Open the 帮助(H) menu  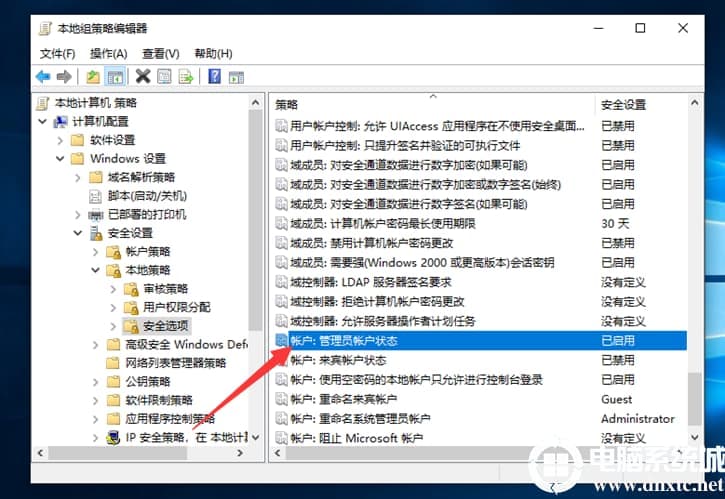(213, 54)
